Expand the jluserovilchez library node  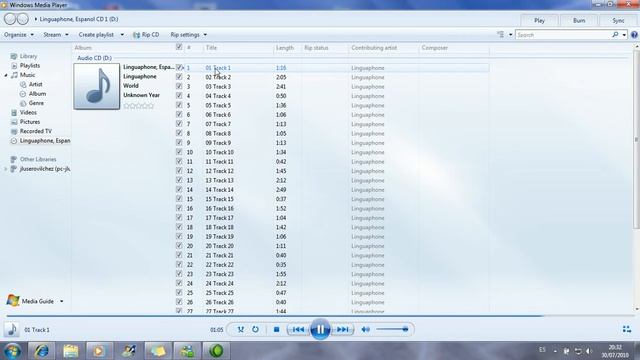pyautogui.click(x=6, y=169)
